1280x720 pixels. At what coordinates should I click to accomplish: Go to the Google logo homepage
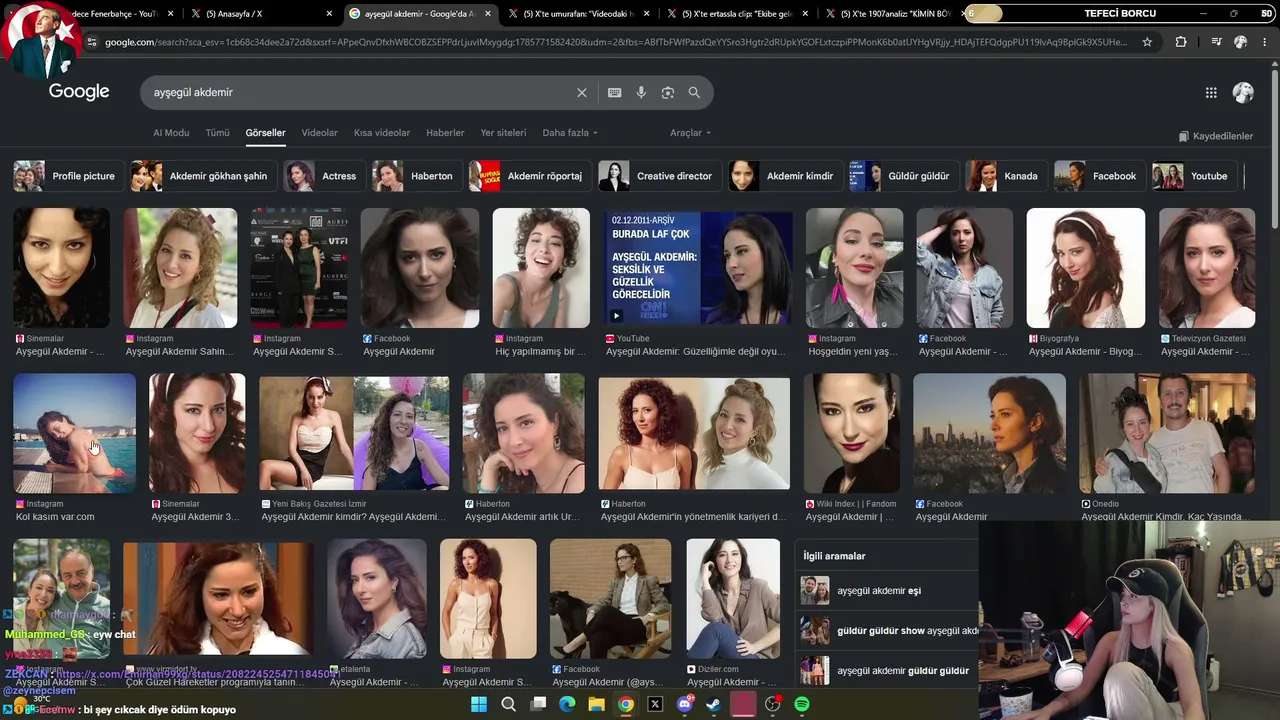79,92
